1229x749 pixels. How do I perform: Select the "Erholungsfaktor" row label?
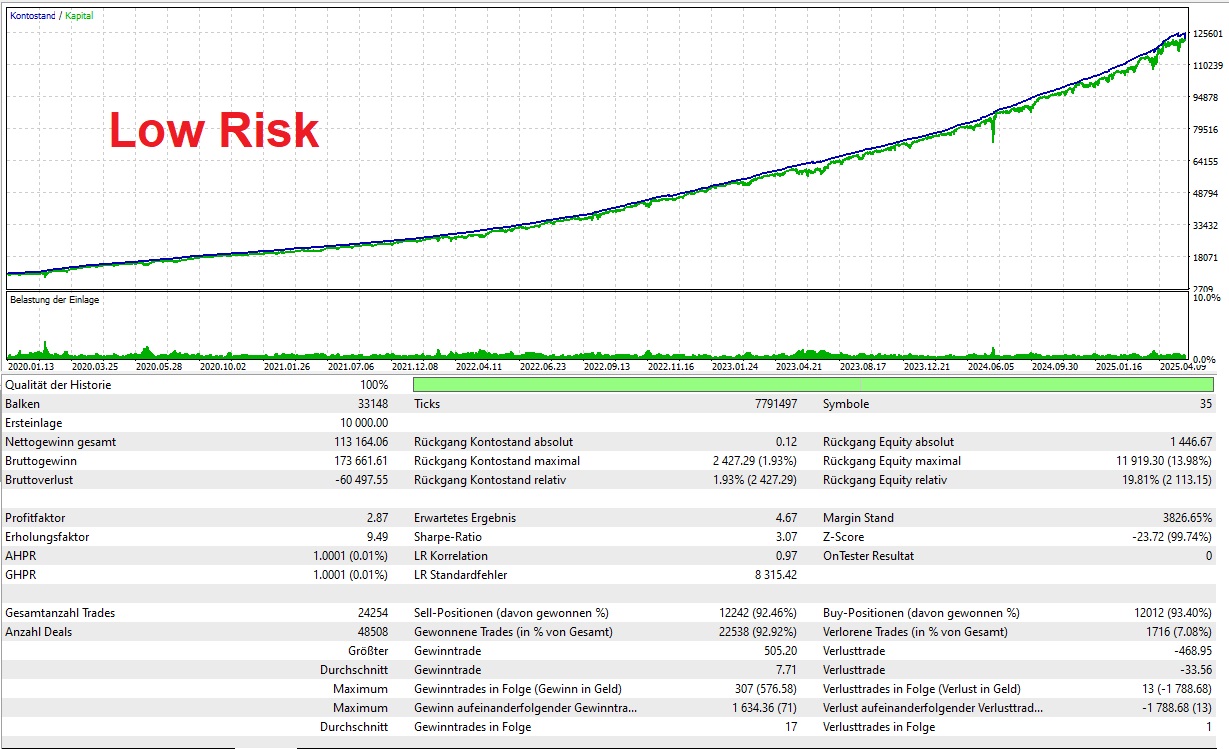point(47,537)
